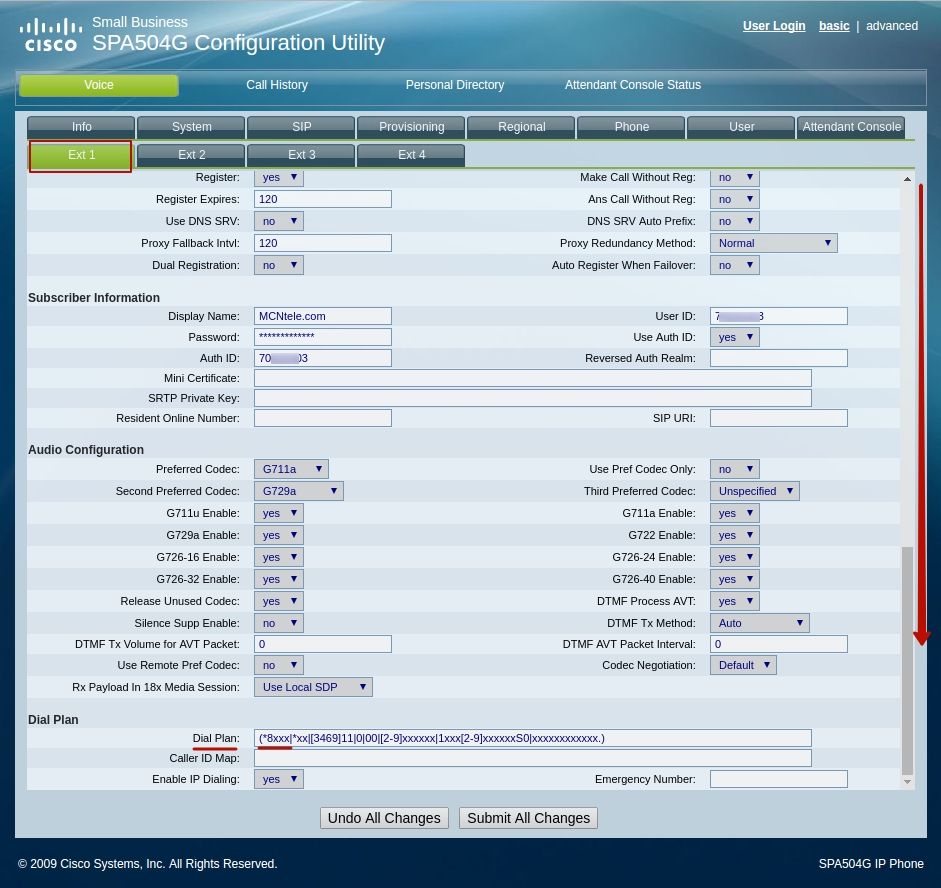Viewport: 941px width, 888px height.
Task: Open Codec Negotiation dropdown
Action: click(x=743, y=665)
